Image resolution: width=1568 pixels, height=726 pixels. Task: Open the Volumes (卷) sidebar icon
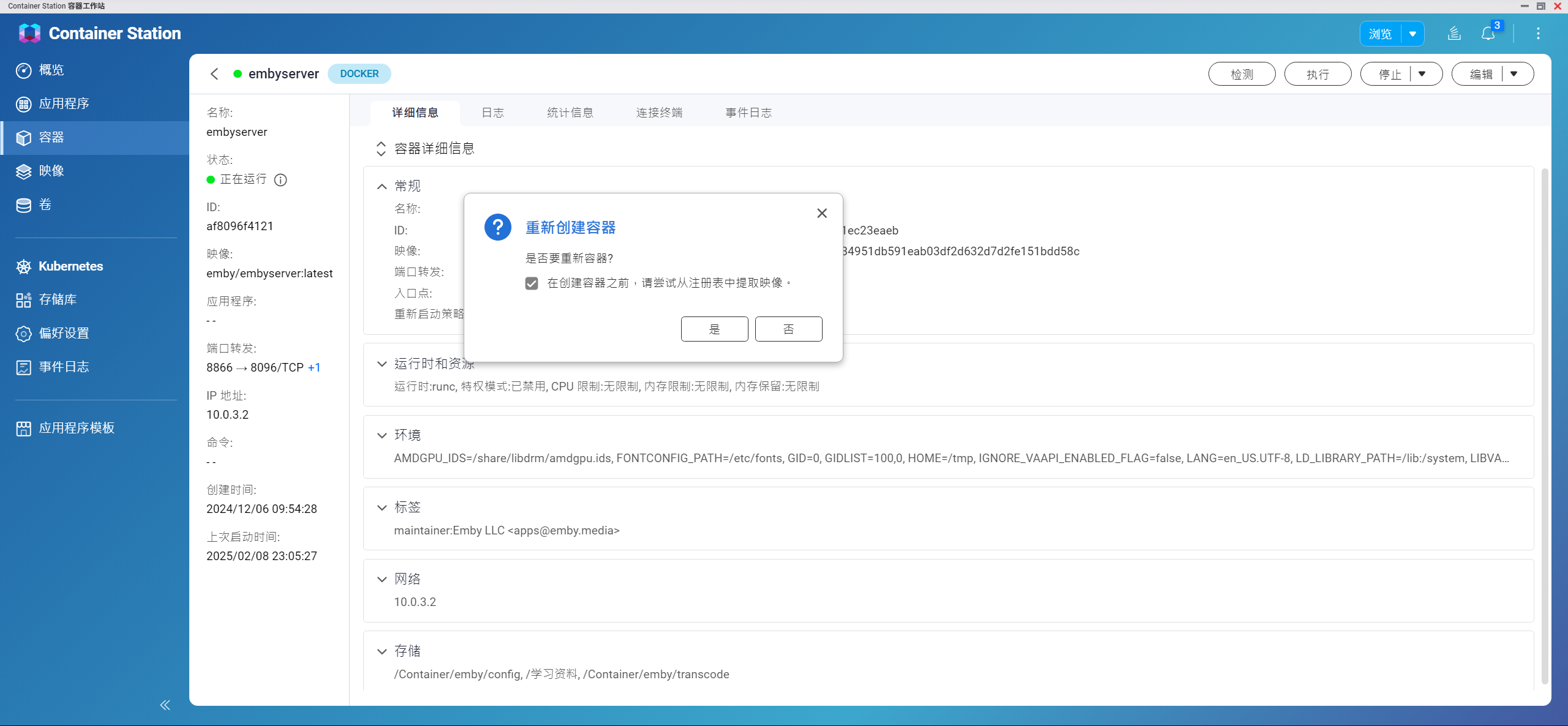coord(23,205)
